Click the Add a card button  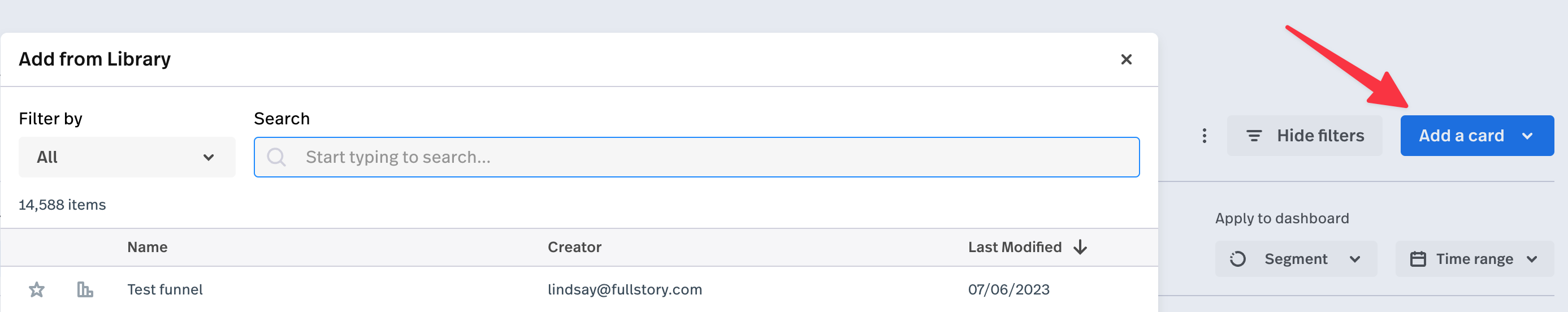click(x=1461, y=136)
